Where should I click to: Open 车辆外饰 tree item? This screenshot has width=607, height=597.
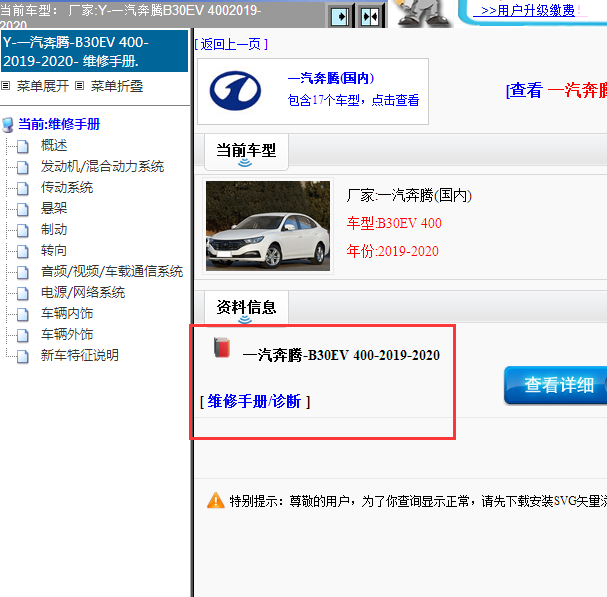click(x=67, y=334)
